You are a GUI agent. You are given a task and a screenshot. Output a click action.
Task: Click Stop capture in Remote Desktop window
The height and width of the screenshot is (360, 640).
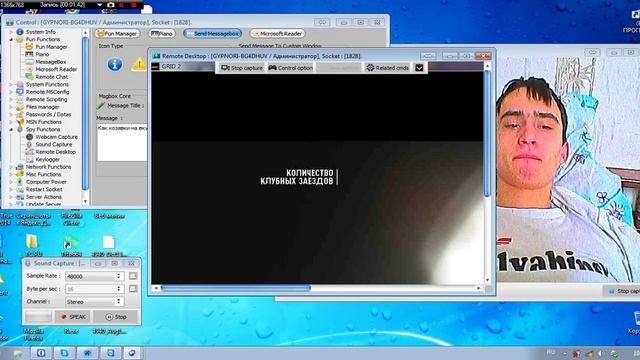point(242,68)
